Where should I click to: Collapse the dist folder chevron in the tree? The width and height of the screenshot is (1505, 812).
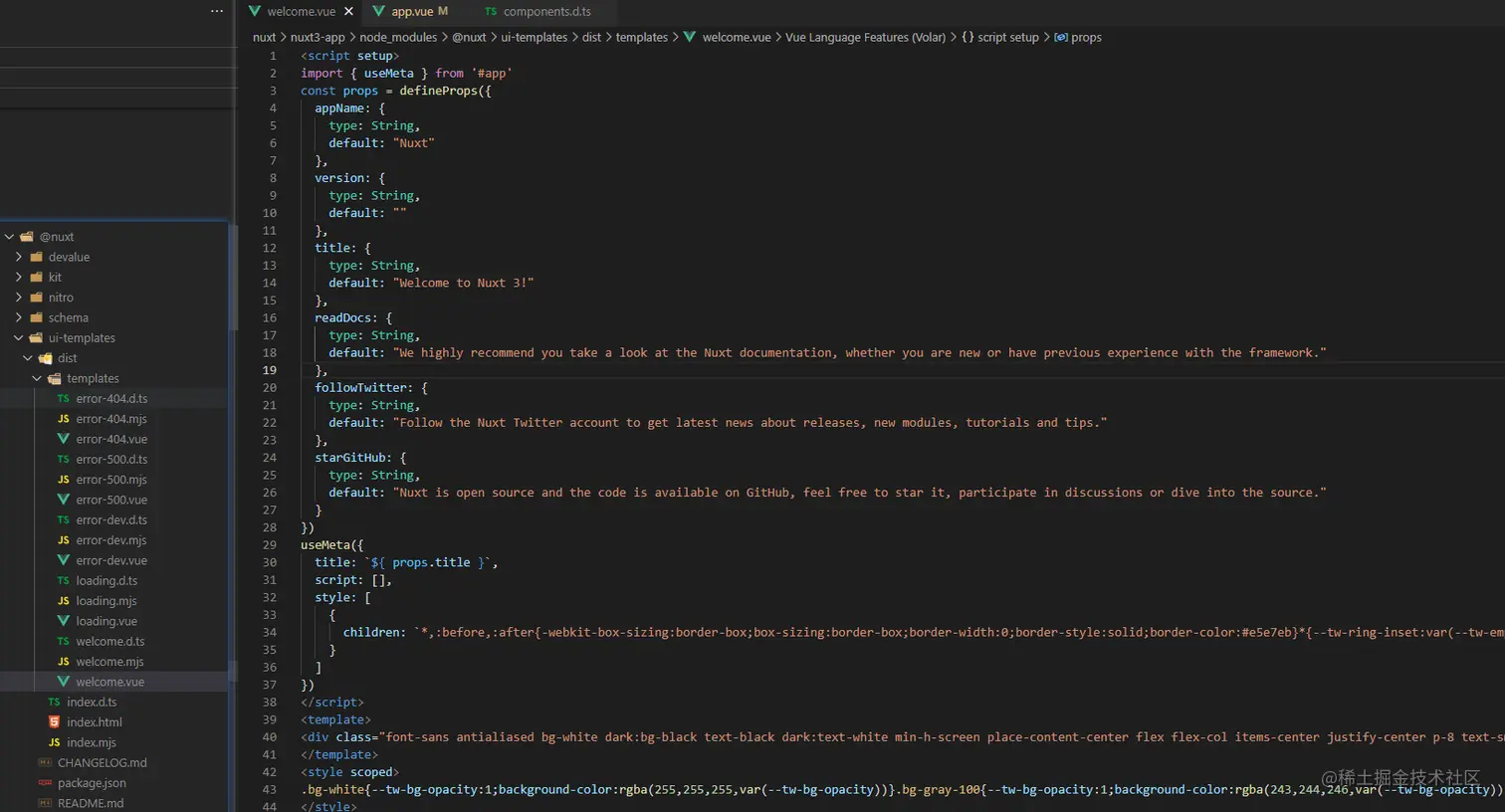click(28, 358)
